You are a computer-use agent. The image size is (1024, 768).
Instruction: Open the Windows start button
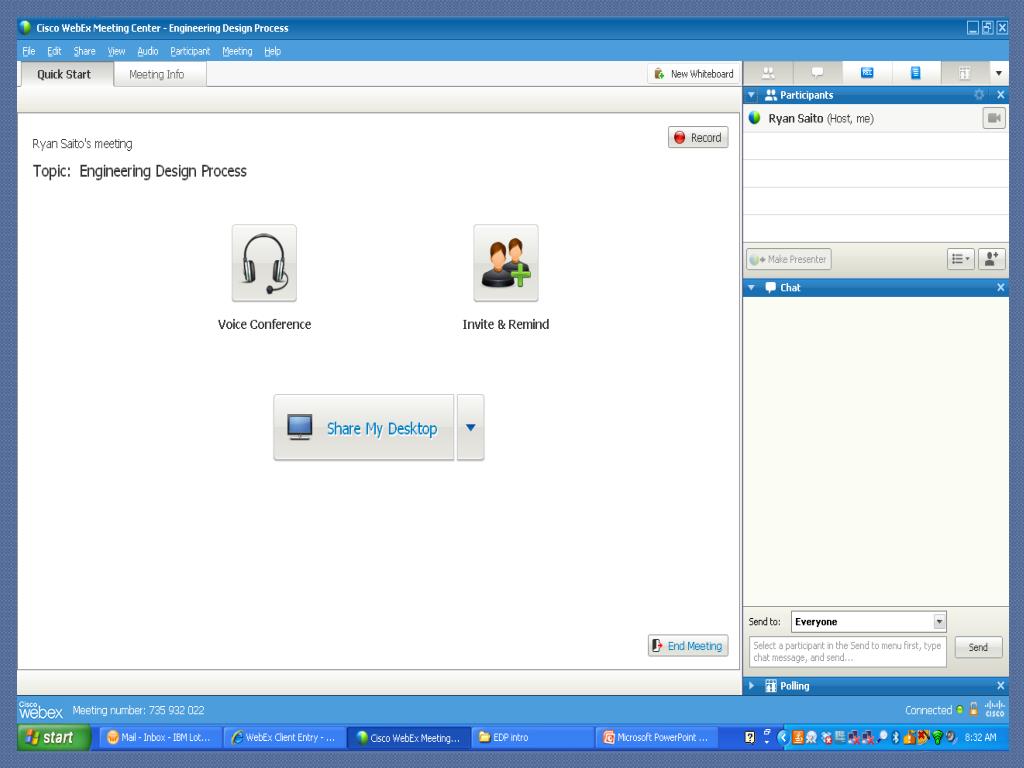pos(54,737)
